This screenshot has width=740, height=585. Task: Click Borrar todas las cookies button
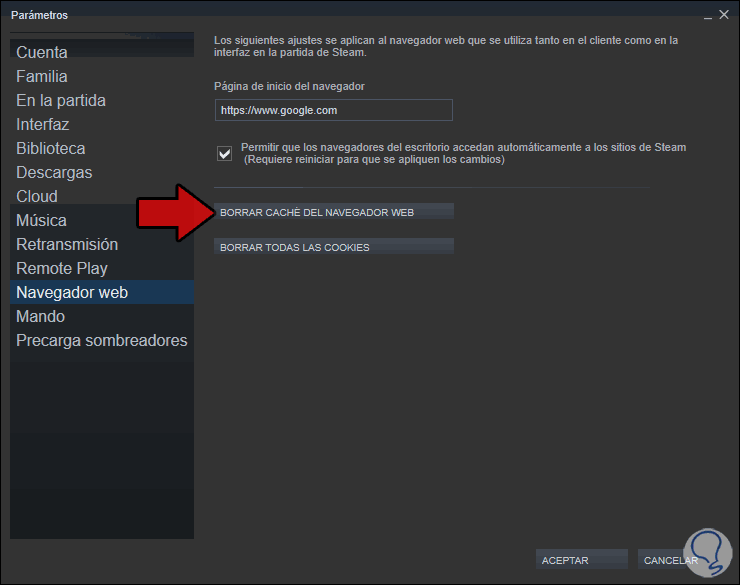click(x=334, y=247)
